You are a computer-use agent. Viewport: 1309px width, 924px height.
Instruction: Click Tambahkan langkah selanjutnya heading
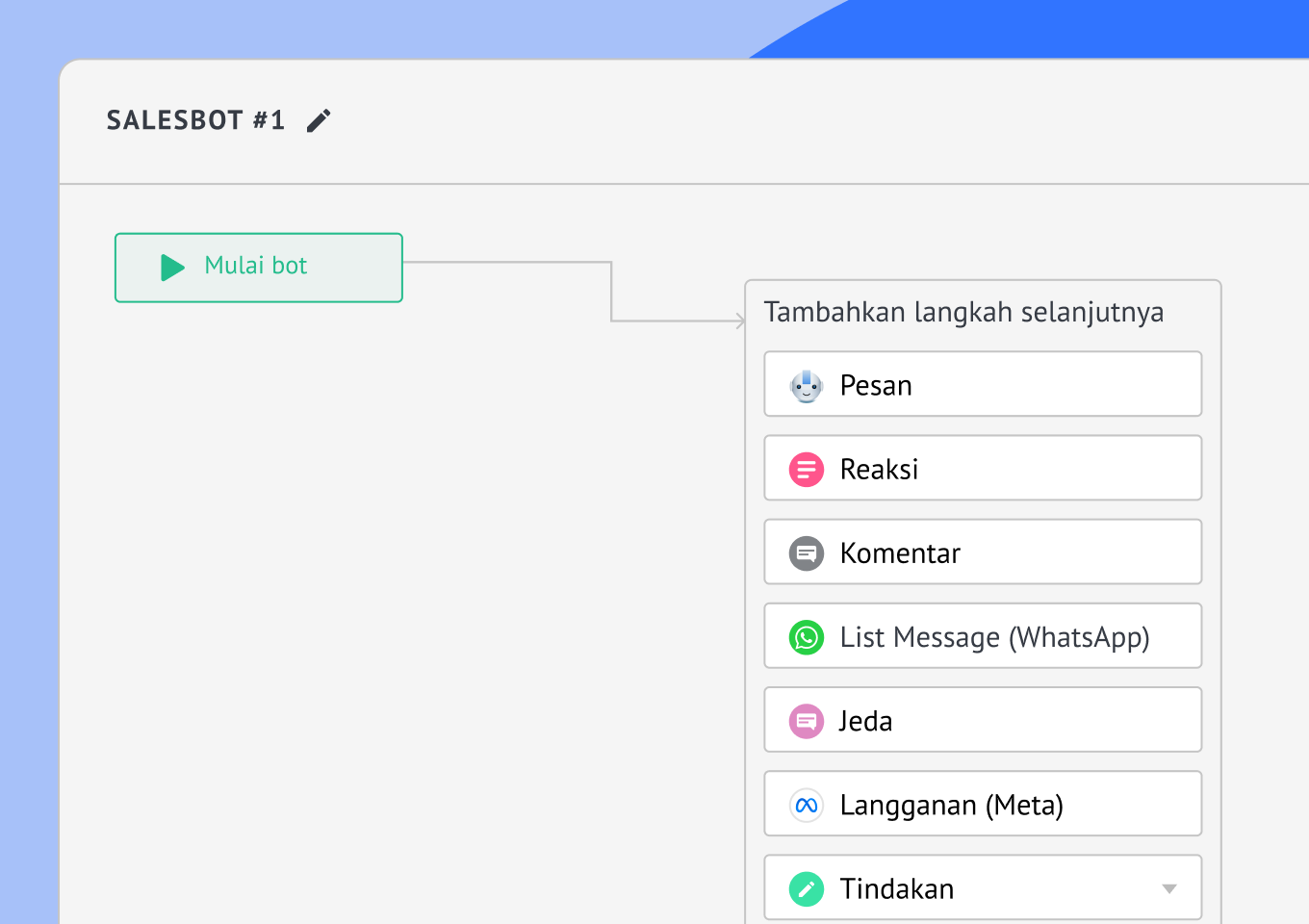click(x=963, y=313)
